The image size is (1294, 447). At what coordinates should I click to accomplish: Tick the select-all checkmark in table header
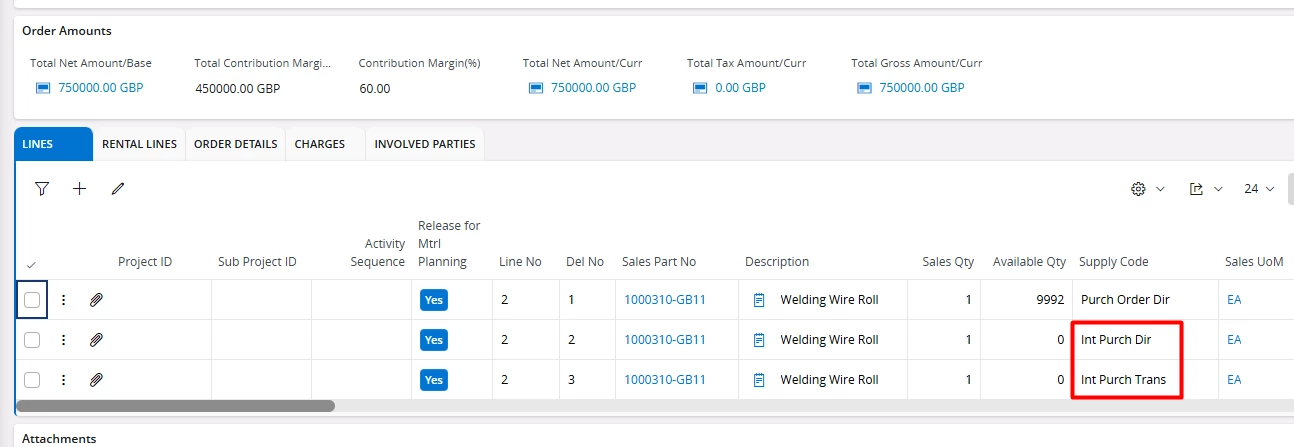pyautogui.click(x=31, y=264)
